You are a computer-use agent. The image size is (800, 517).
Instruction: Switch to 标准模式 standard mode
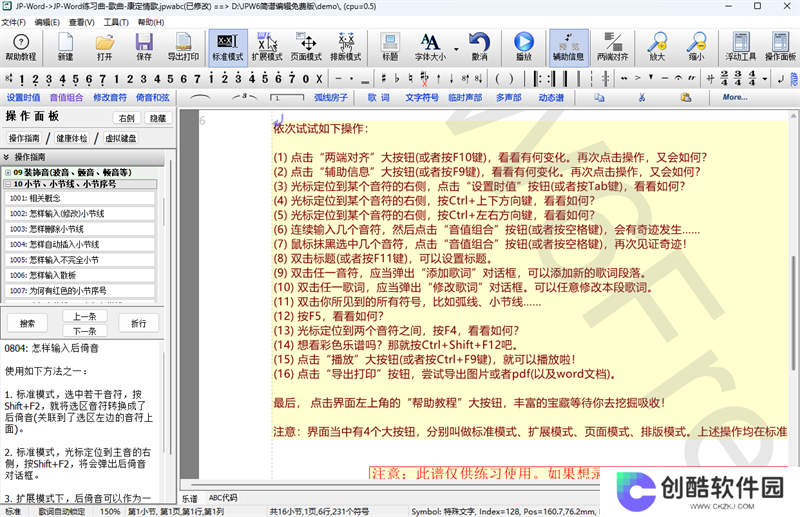tap(228, 47)
